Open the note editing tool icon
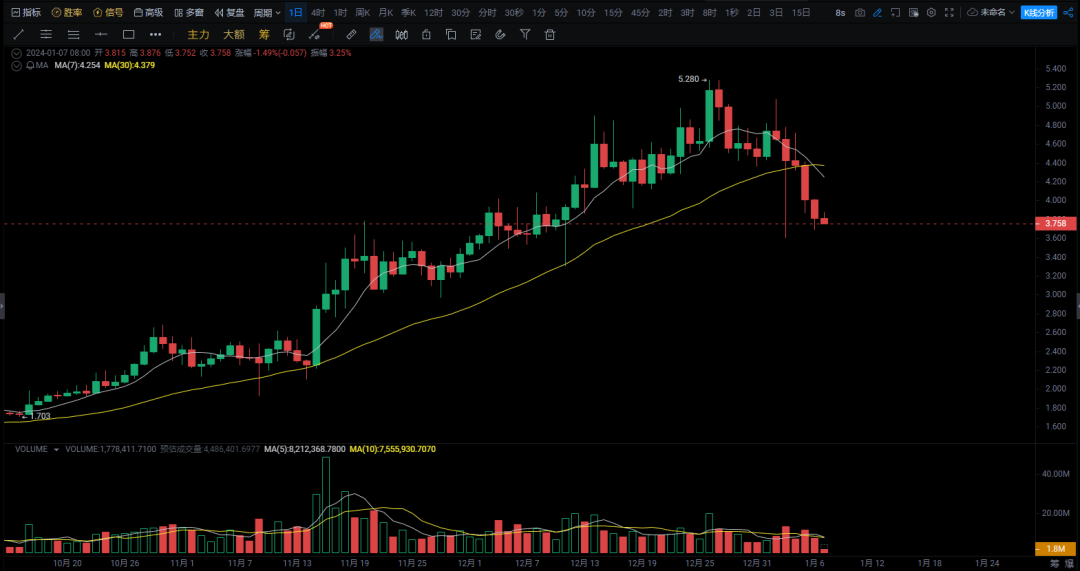1080x571 pixels. pyautogui.click(x=476, y=34)
